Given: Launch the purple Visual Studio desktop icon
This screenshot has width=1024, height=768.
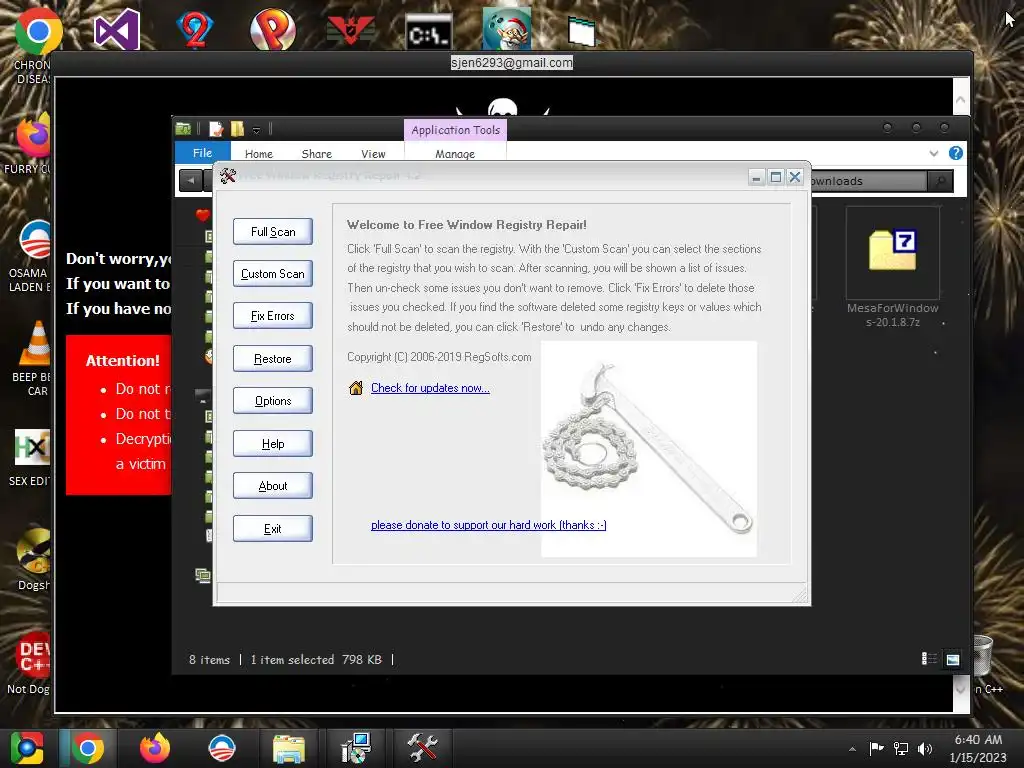Looking at the screenshot, I should tap(116, 29).
